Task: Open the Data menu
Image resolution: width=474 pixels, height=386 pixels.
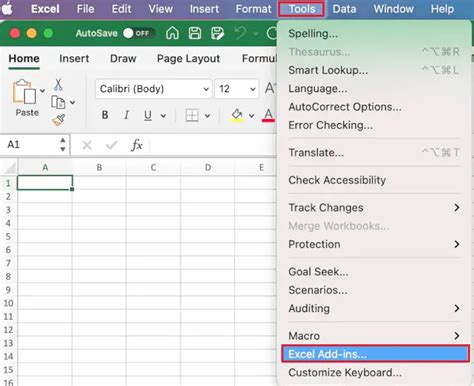Action: pos(344,9)
